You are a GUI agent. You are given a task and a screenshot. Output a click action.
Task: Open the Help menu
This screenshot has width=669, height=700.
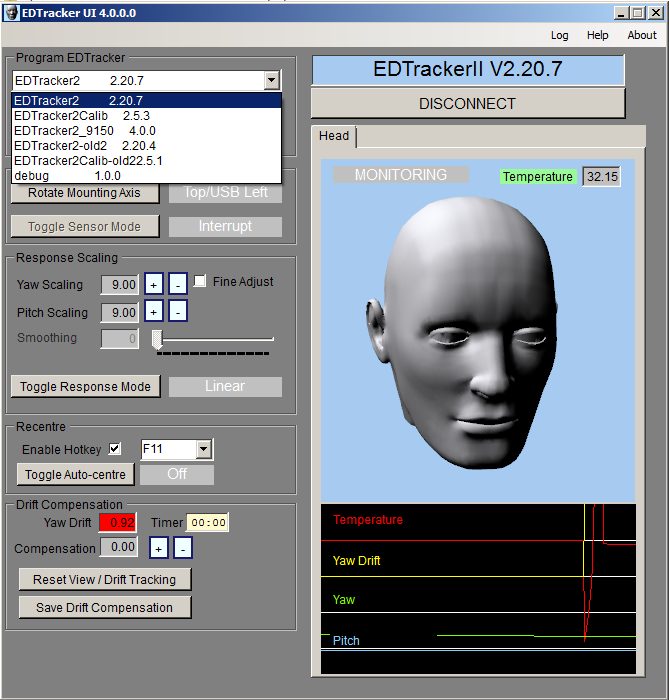coord(597,35)
